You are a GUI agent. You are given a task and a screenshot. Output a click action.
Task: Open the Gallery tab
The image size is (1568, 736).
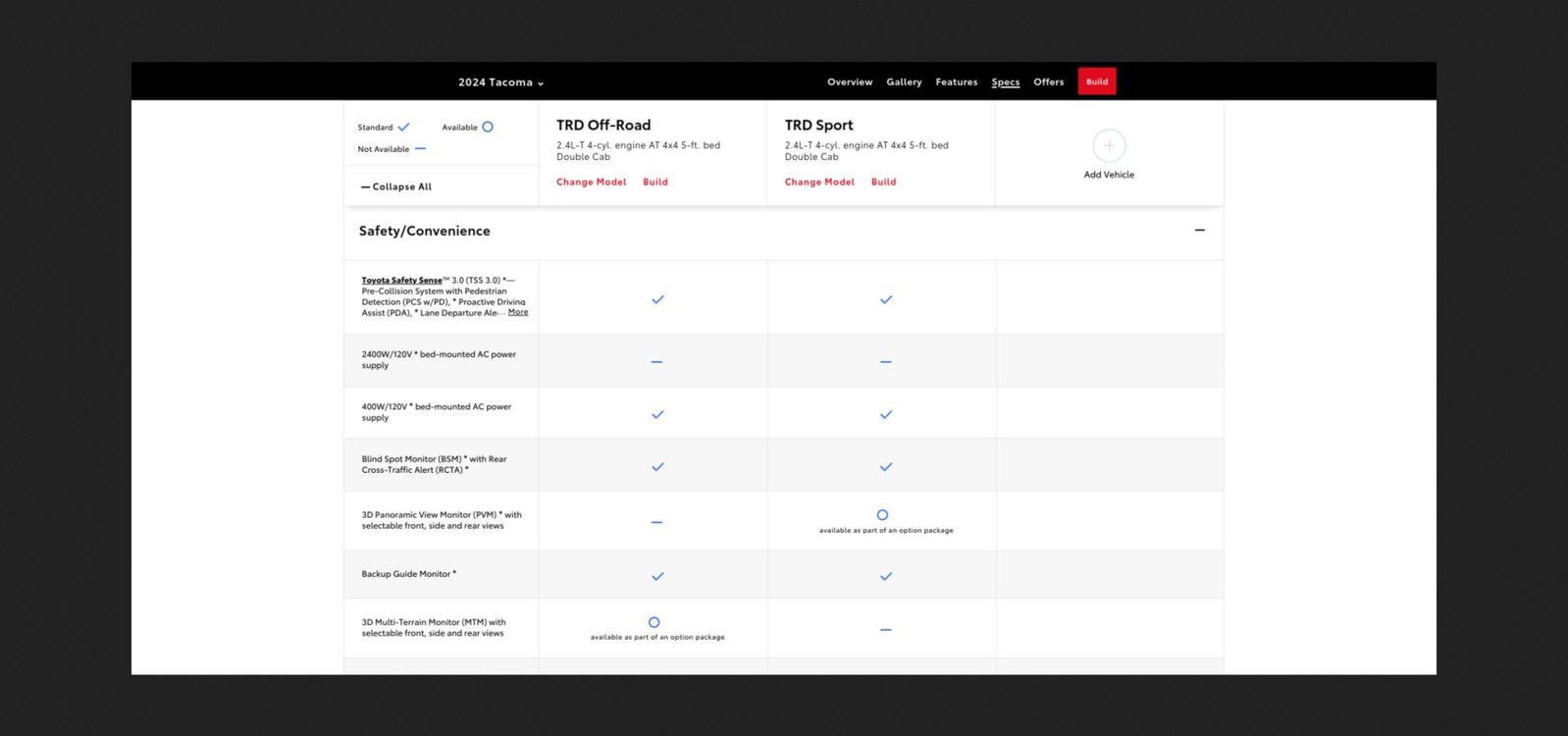click(904, 82)
